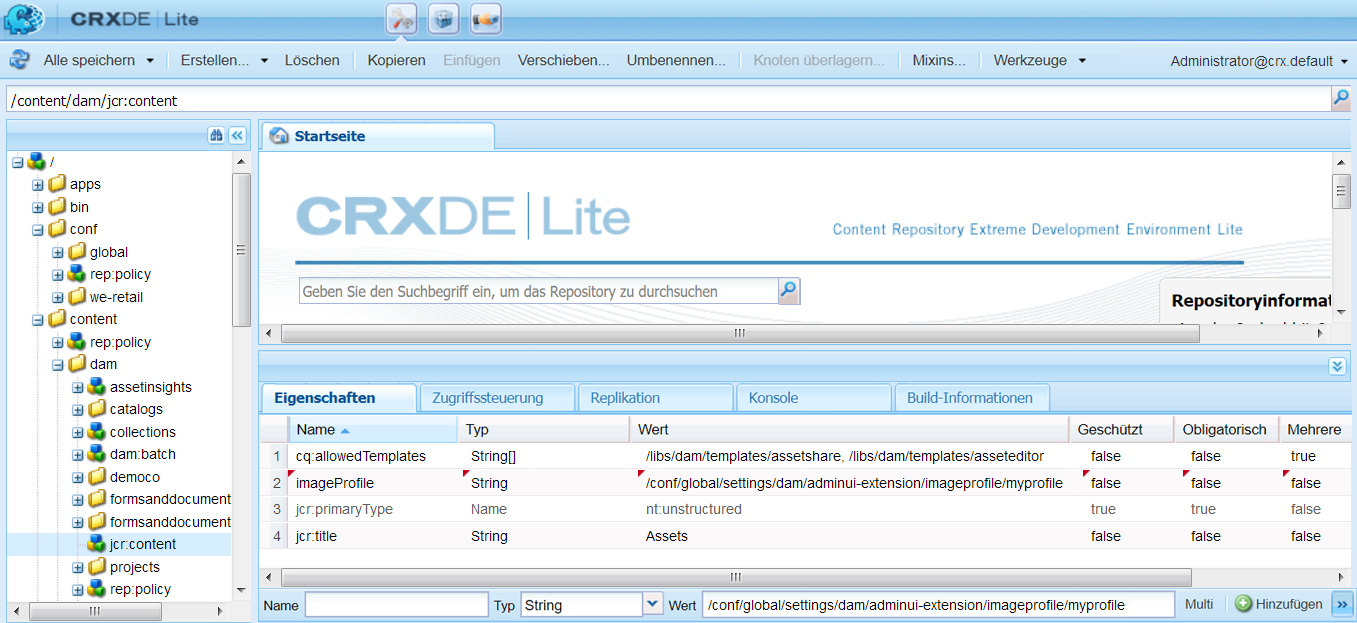Click the Löschen toolbar button
This screenshot has width=1357, height=623.
click(x=312, y=60)
